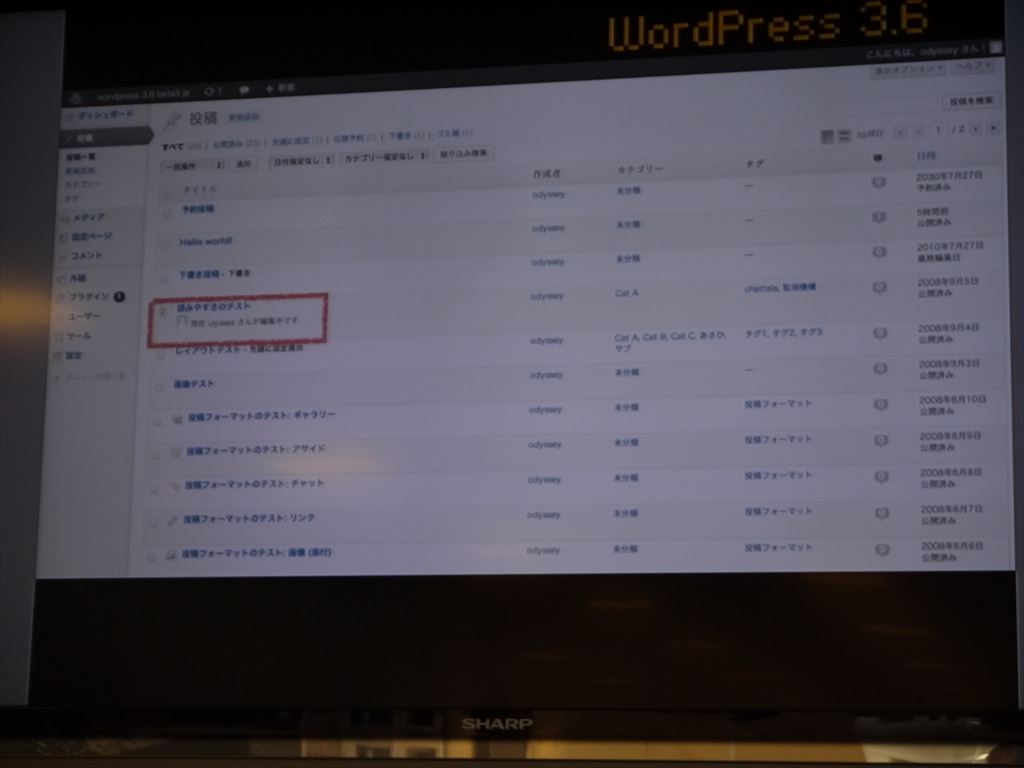Open the odyssey user account menu
Viewport: 1024px width, 768px height.
pos(933,50)
